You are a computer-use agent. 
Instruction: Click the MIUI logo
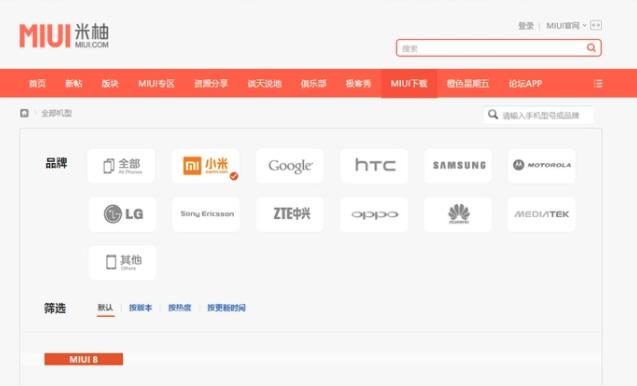pos(64,36)
